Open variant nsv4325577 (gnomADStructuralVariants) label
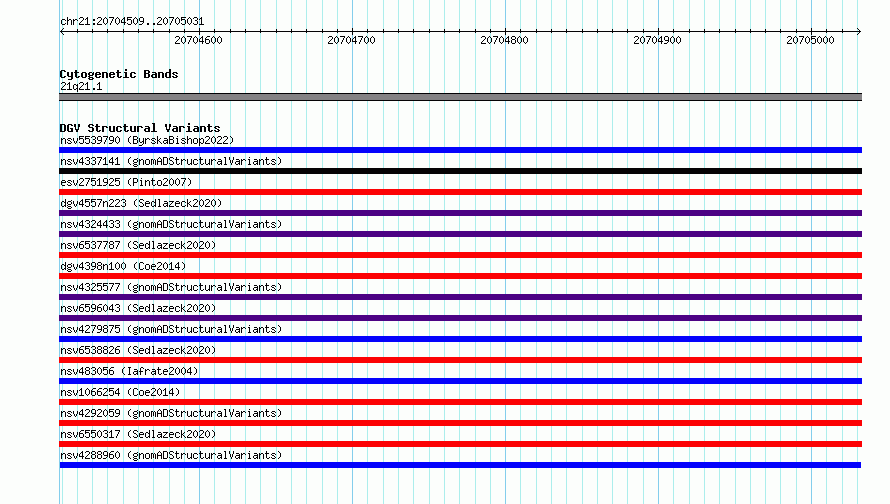 click(x=171, y=287)
